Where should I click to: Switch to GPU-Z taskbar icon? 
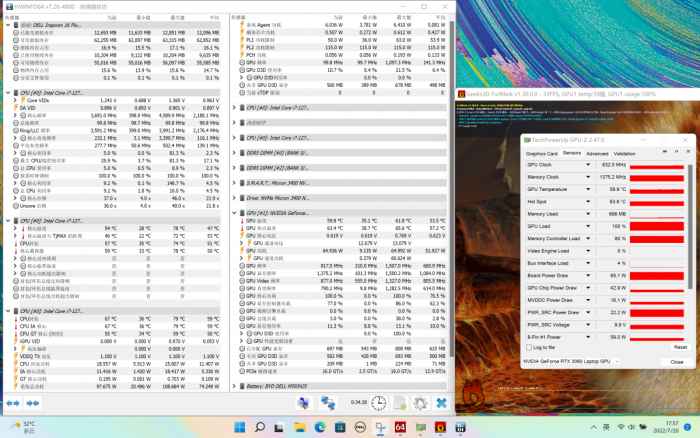click(421, 427)
